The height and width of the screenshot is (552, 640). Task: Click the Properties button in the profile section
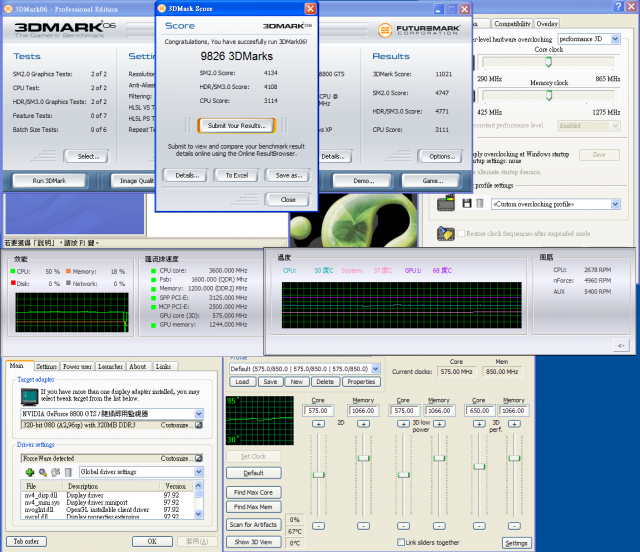point(362,382)
